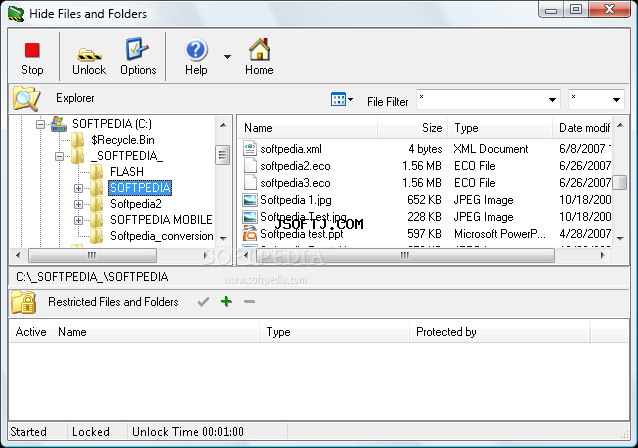
Task: Click the file list scroll down arrow
Action: [x=620, y=238]
